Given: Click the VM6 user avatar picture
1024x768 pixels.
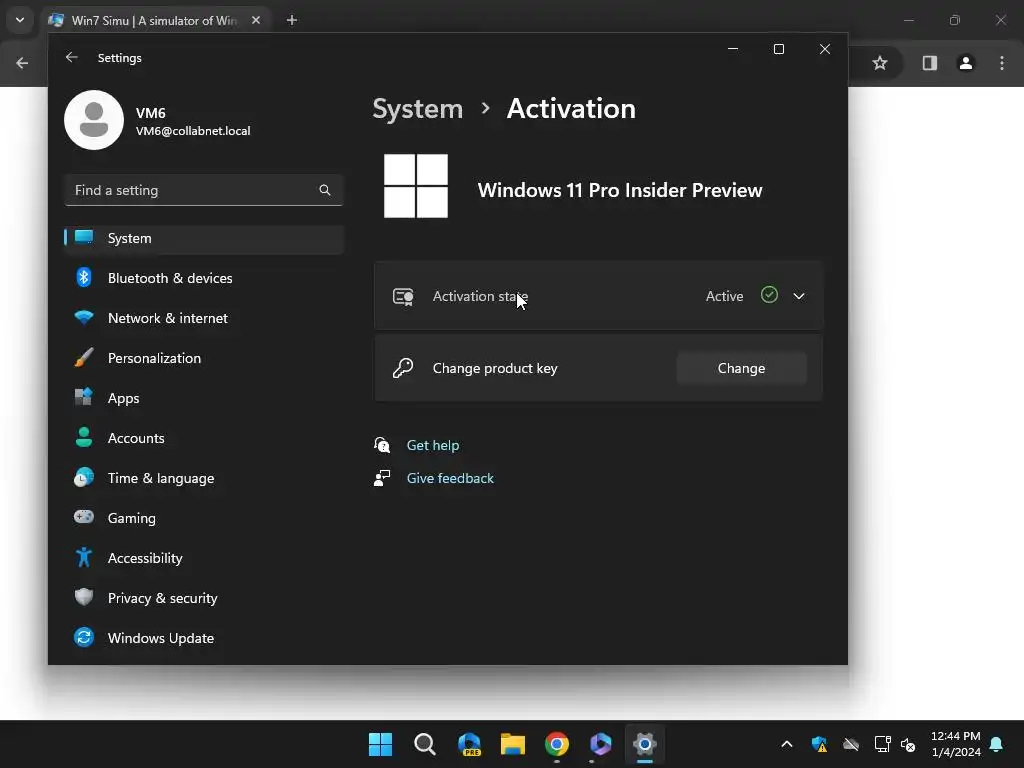Looking at the screenshot, I should point(94,120).
